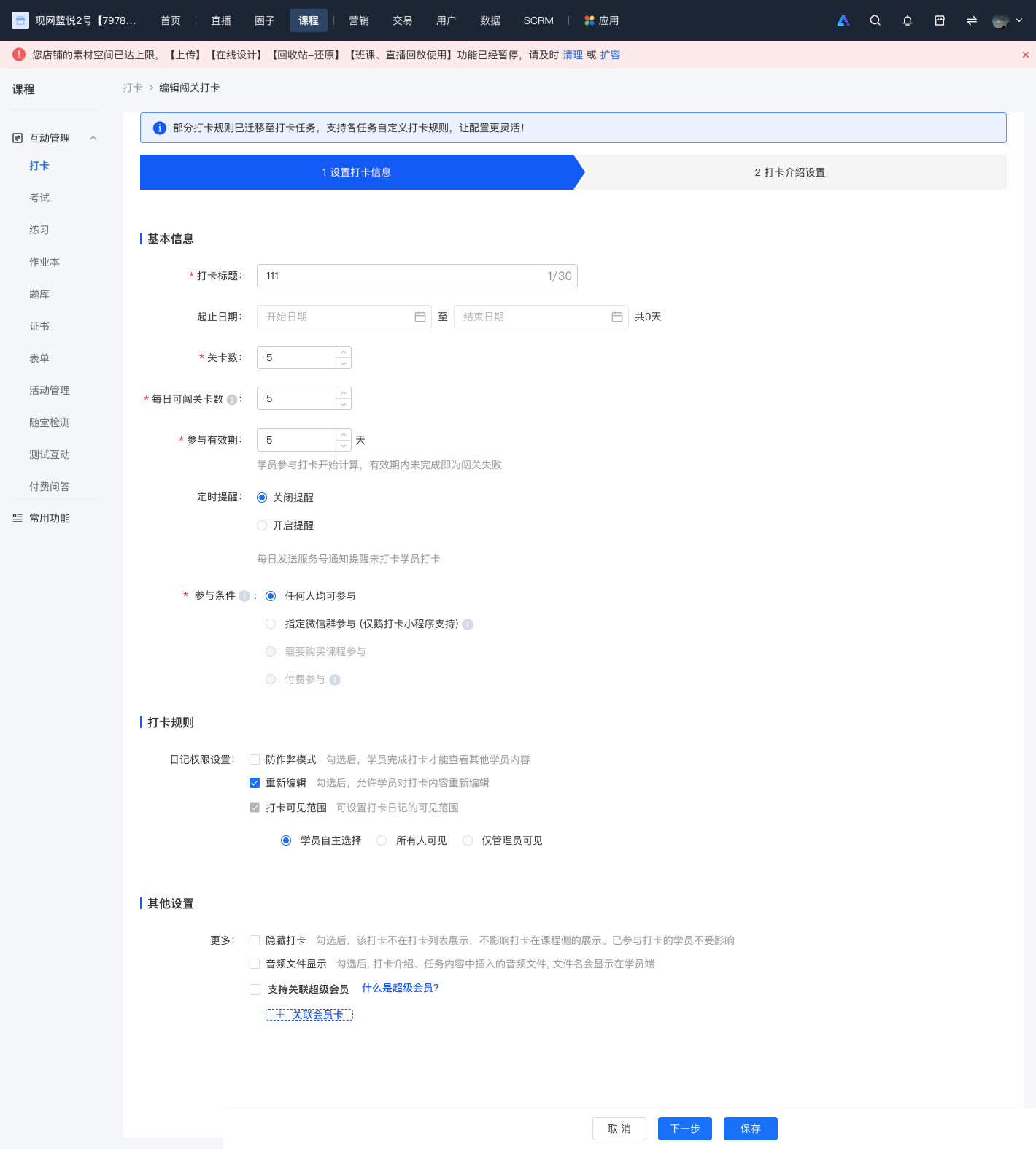Open the 营销 top menu

359,20
